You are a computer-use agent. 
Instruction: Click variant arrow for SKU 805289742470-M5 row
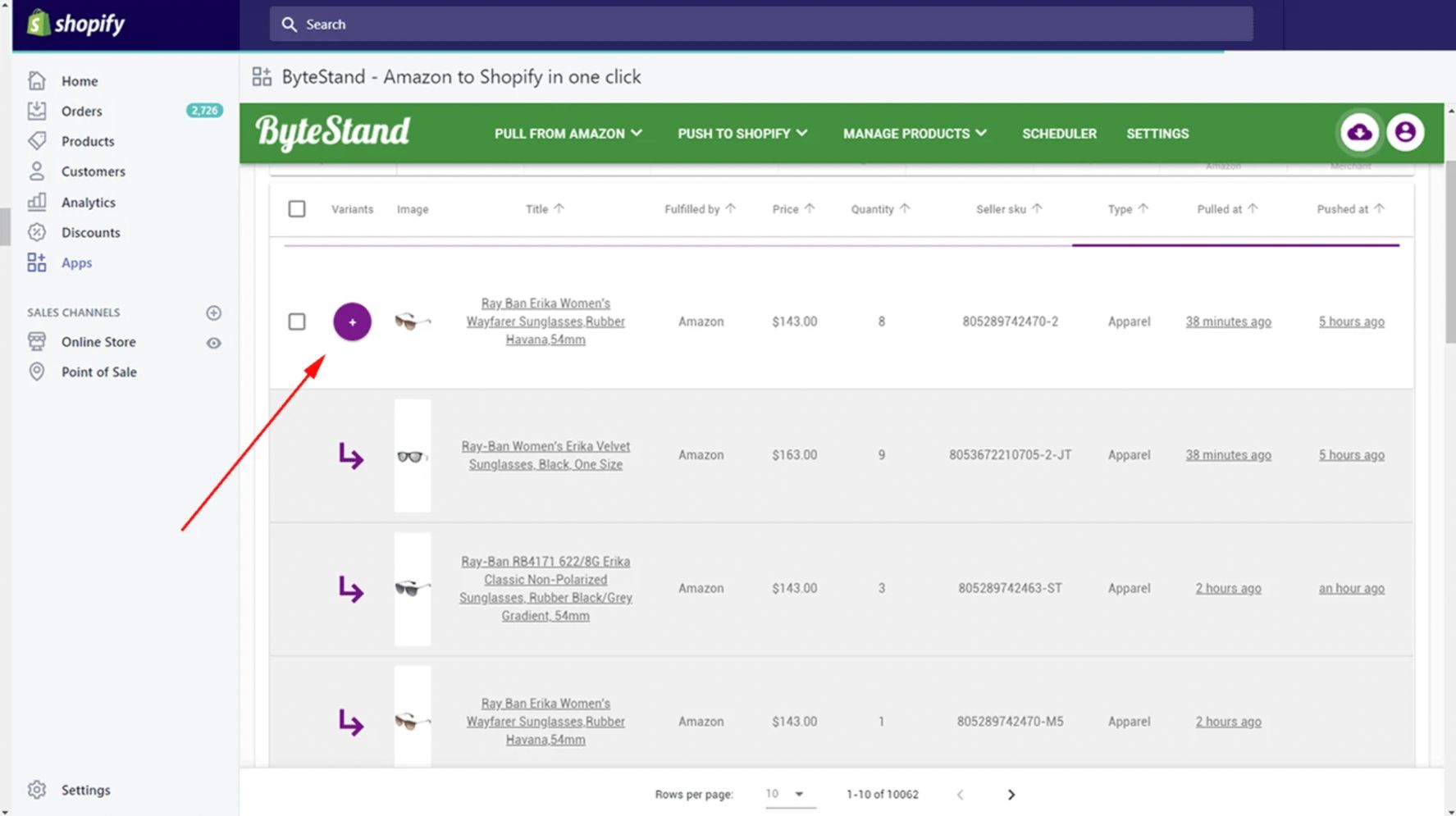tap(351, 723)
